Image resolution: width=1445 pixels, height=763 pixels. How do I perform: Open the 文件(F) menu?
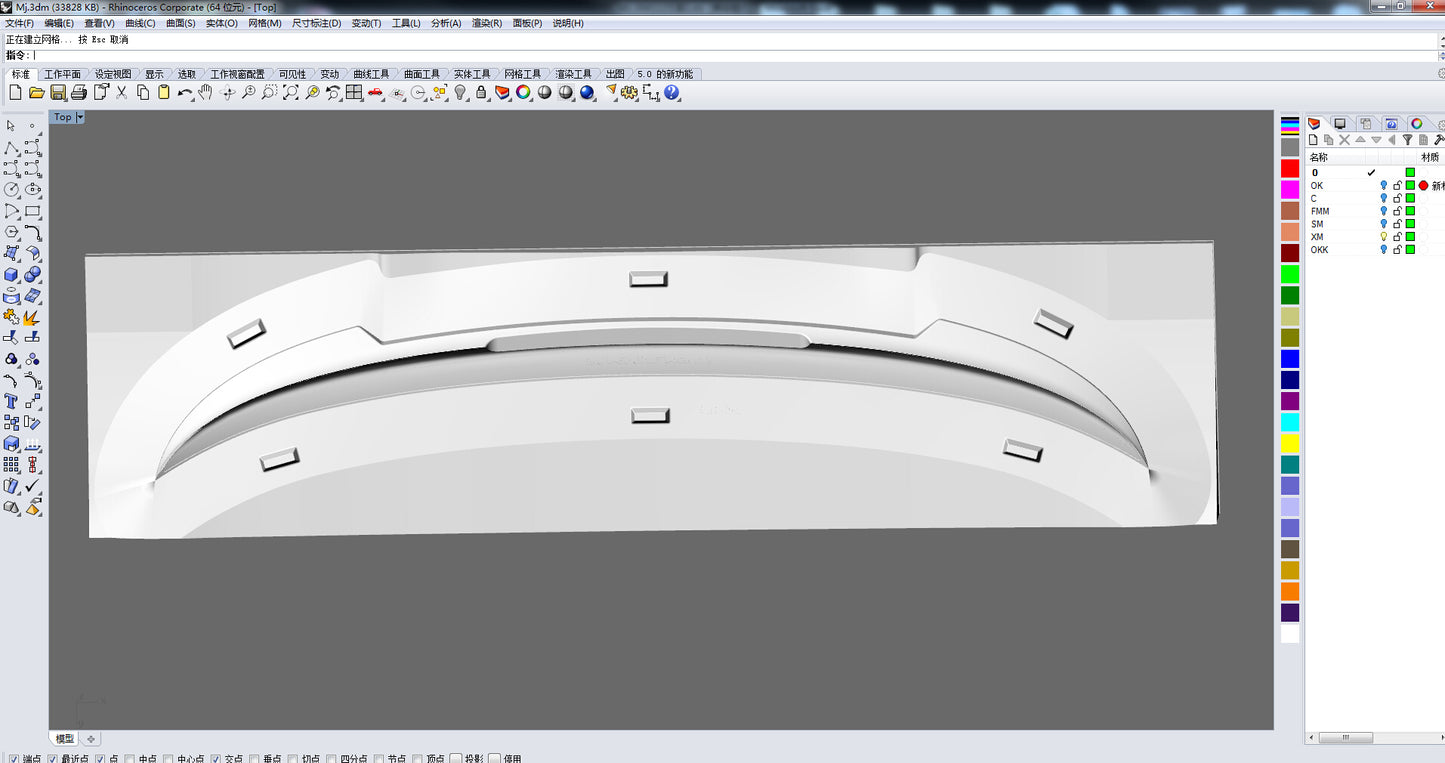(x=20, y=23)
